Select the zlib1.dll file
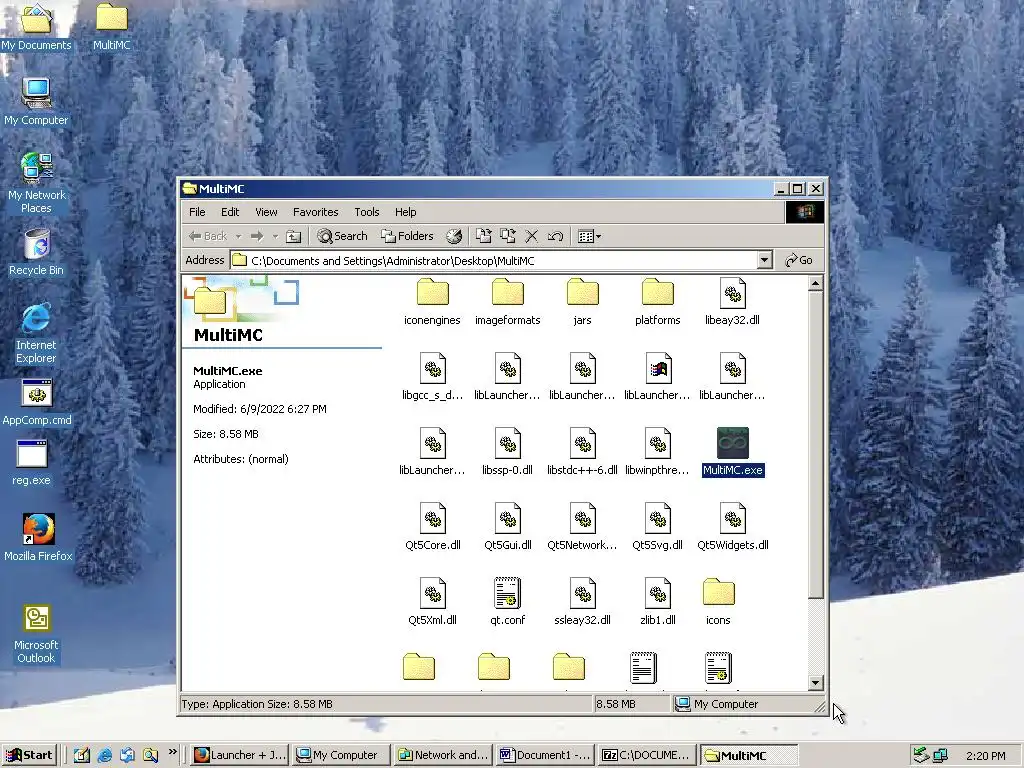 [658, 603]
